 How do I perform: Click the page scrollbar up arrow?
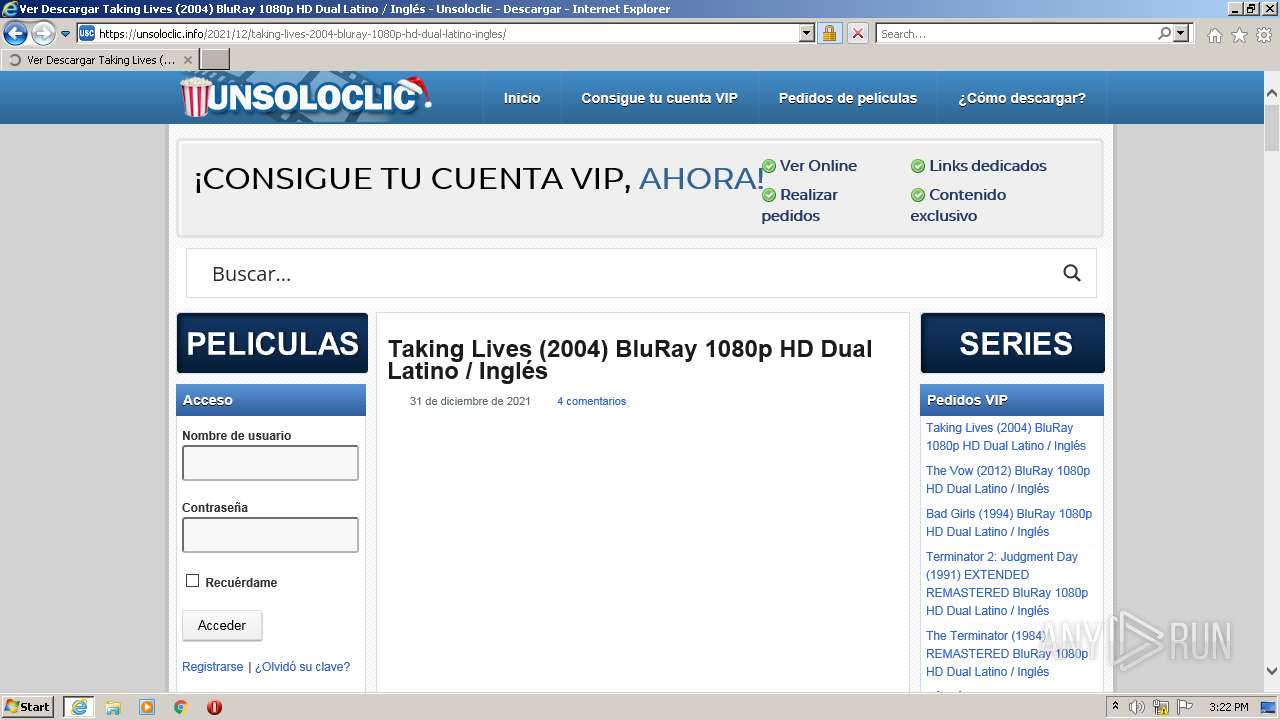coord(1271,94)
